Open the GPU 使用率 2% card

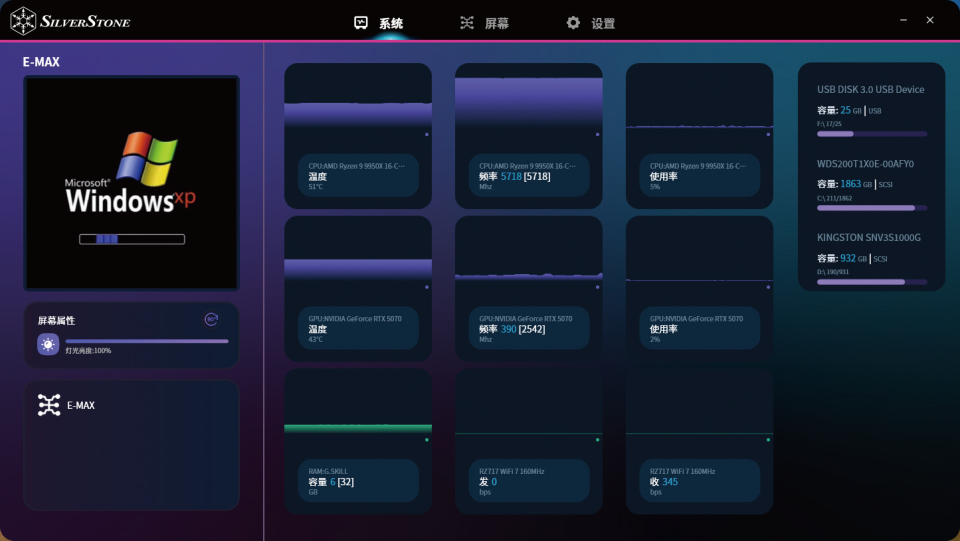click(699, 288)
